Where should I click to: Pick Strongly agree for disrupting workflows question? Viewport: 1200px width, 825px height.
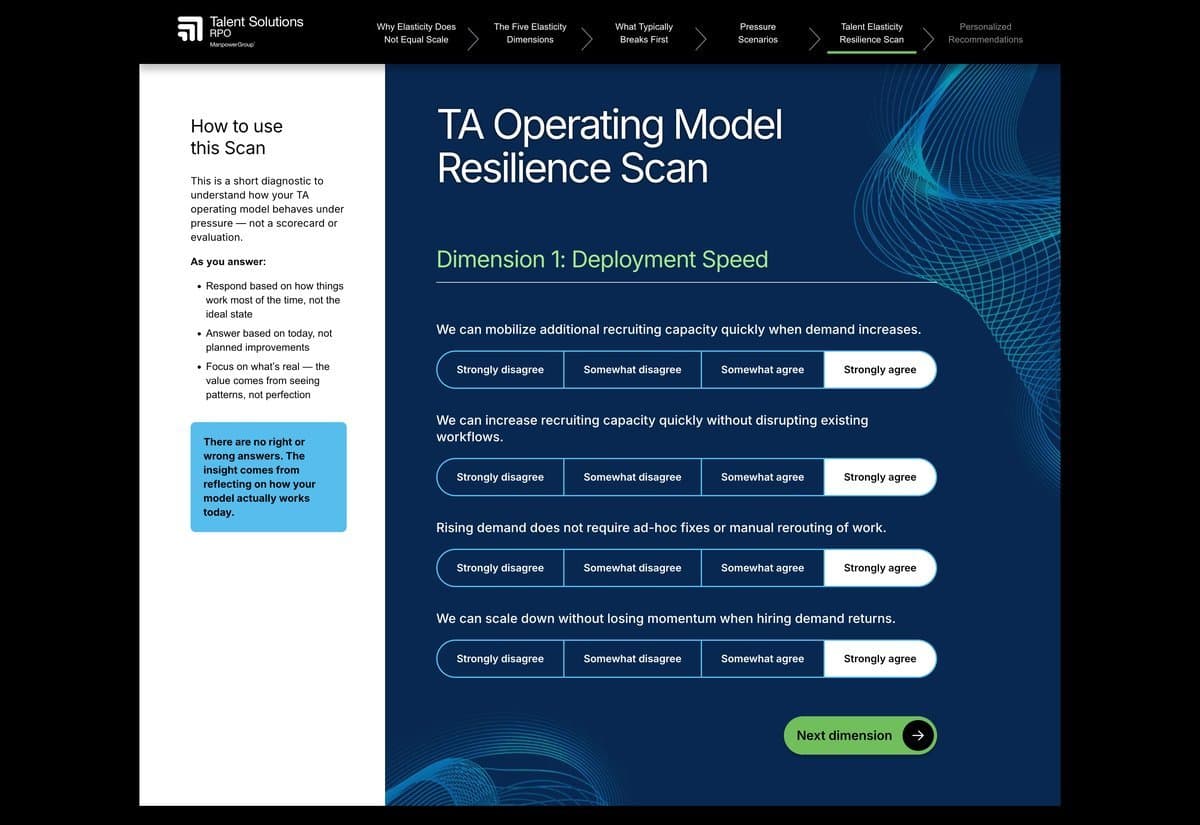880,477
